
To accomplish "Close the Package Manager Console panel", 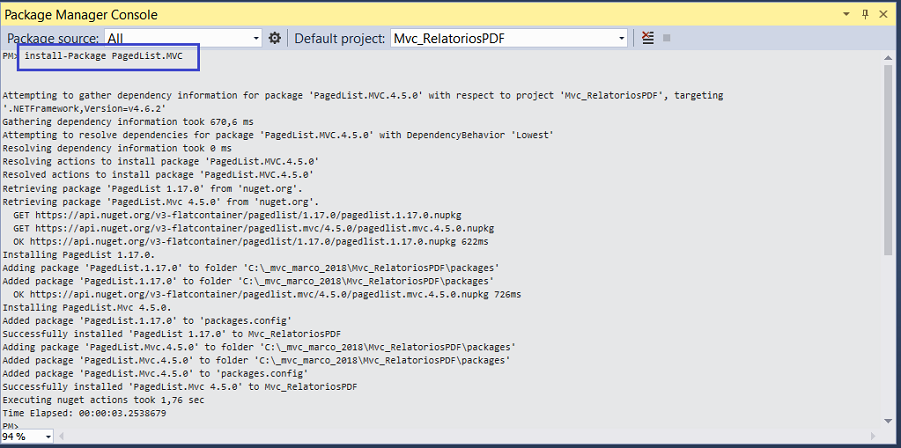I will click(x=884, y=14).
